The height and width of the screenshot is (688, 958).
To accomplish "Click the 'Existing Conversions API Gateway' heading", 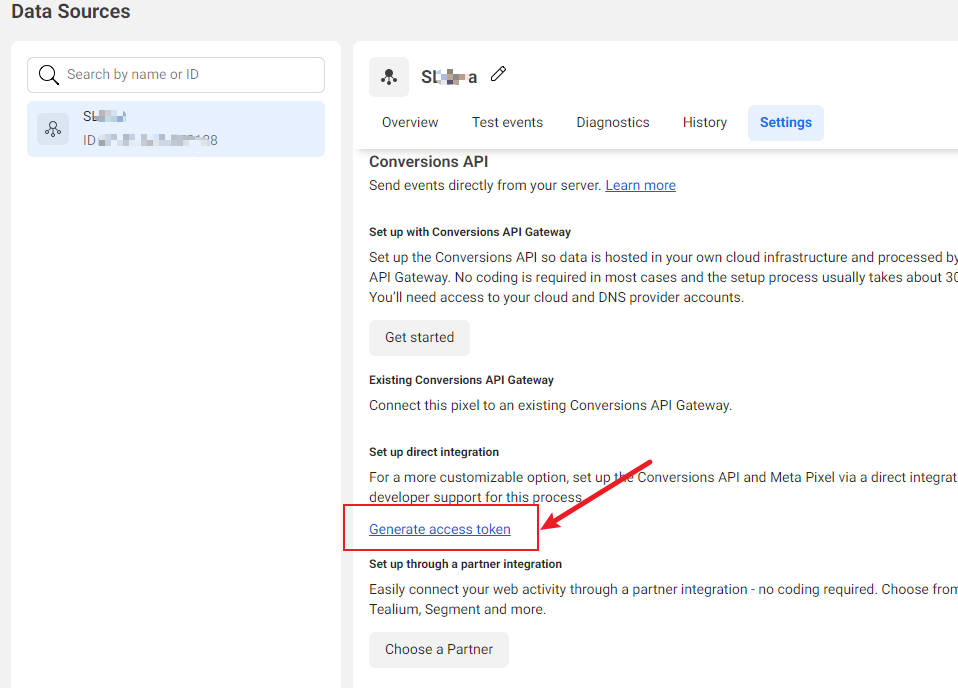I will click(x=461, y=380).
